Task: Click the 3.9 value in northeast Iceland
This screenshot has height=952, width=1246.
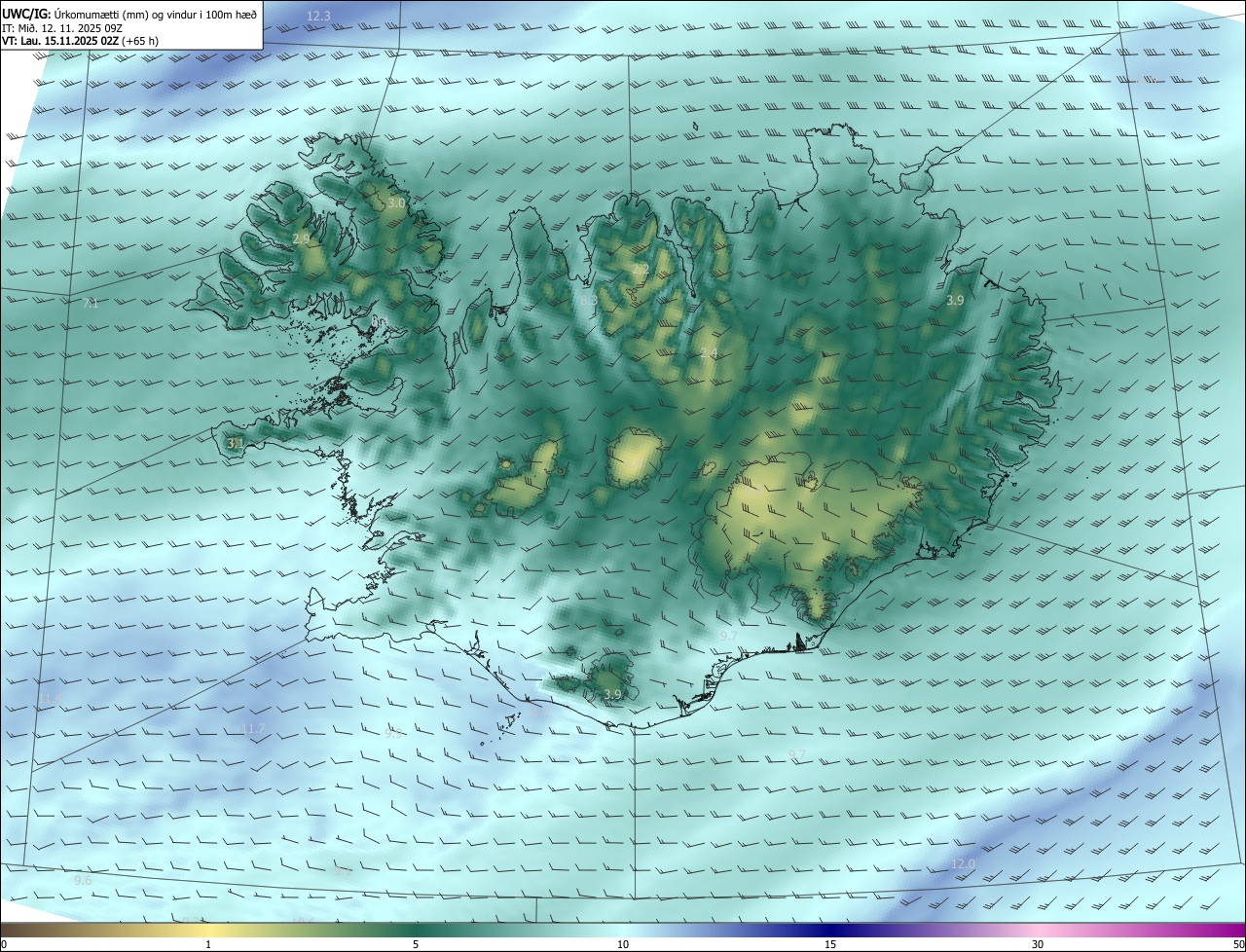Action: (x=955, y=301)
